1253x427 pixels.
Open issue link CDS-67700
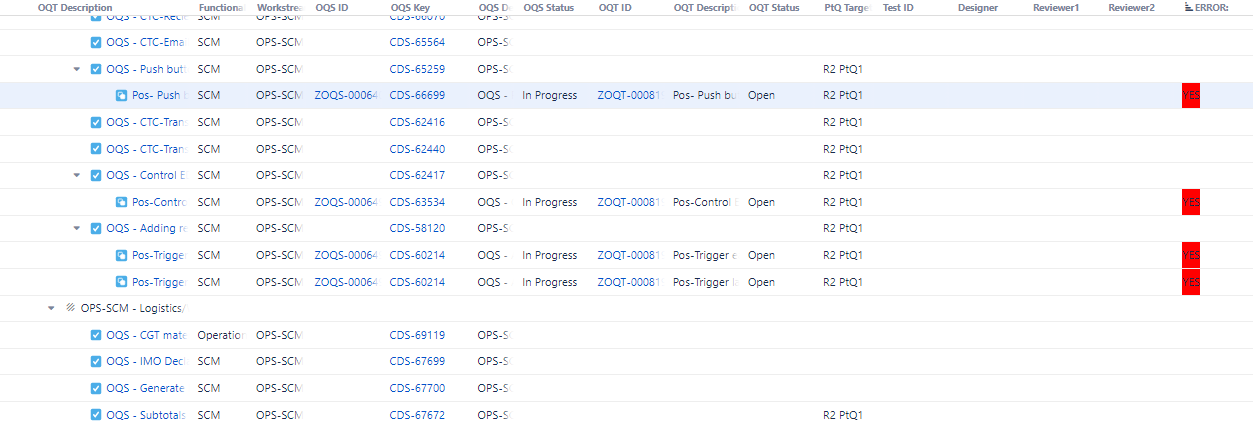[417, 388]
